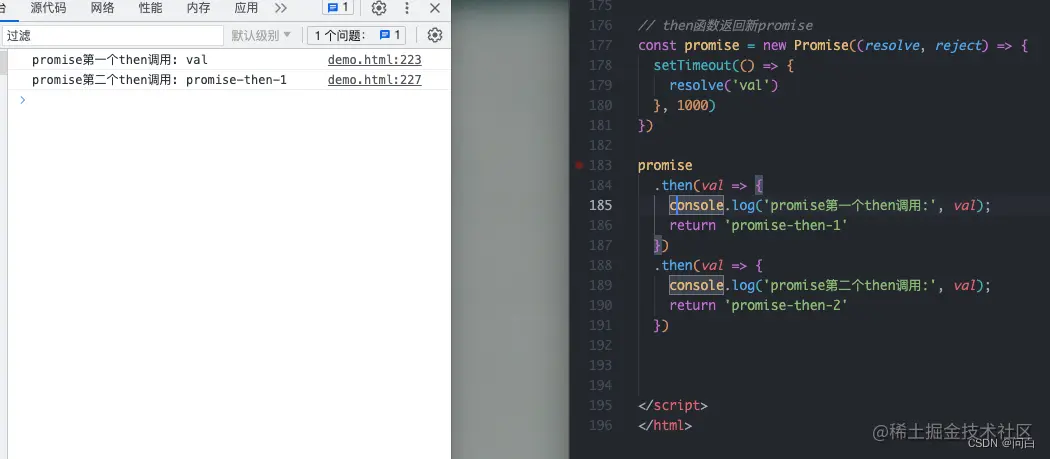Focus the 过滤 filter input field
Viewport: 1050px width, 459px height.
tap(112, 36)
